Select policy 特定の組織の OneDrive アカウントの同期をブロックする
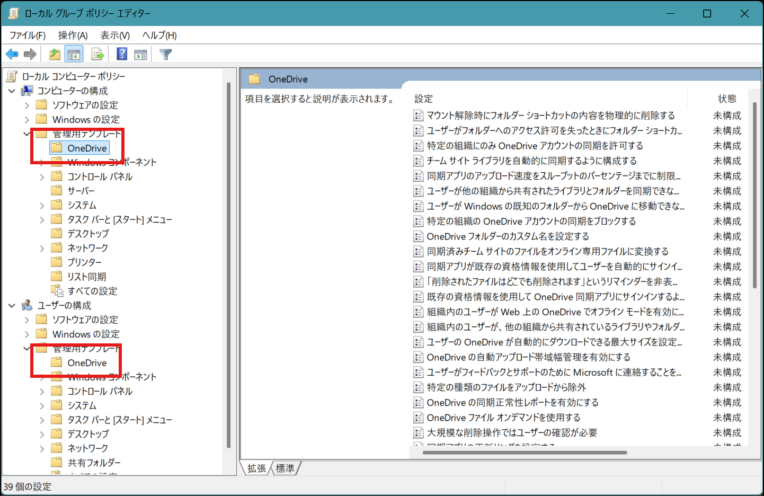This screenshot has height=496, width=764. click(x=531, y=221)
